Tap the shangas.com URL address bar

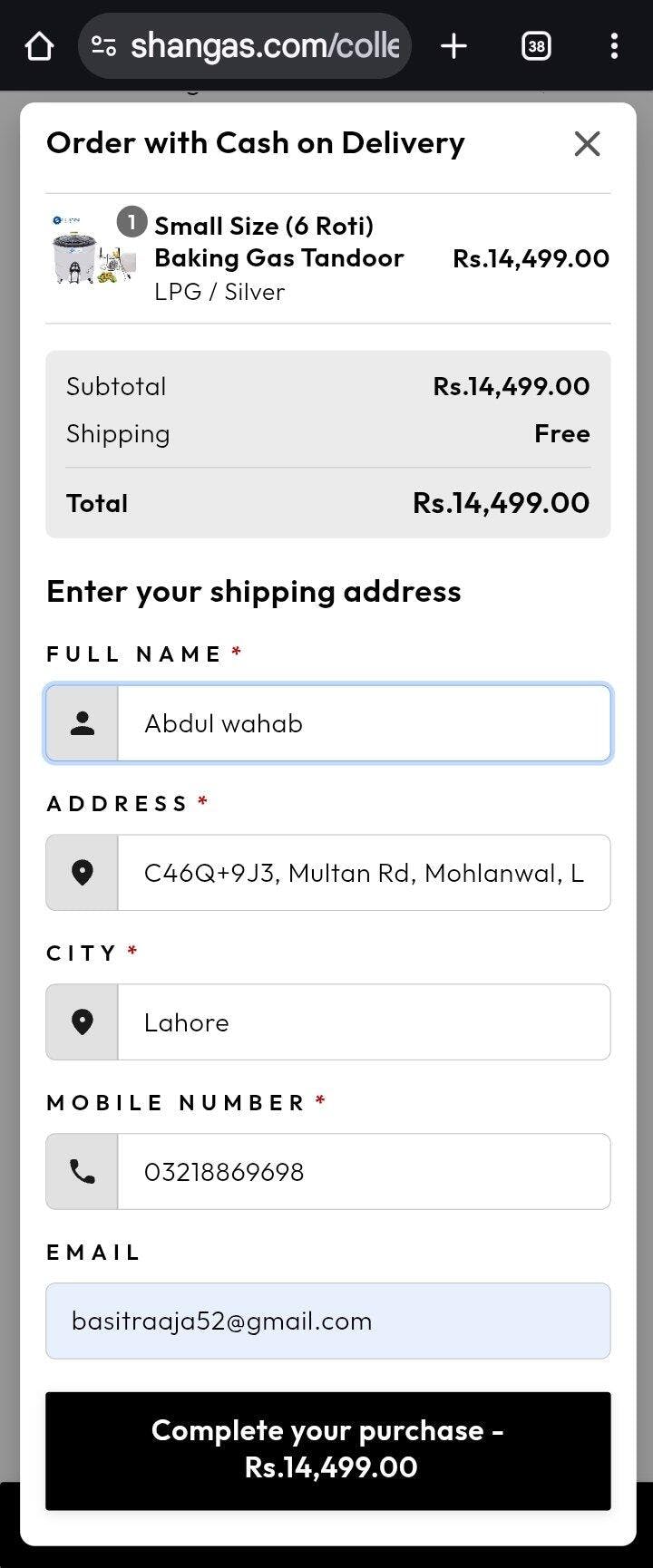[x=263, y=46]
